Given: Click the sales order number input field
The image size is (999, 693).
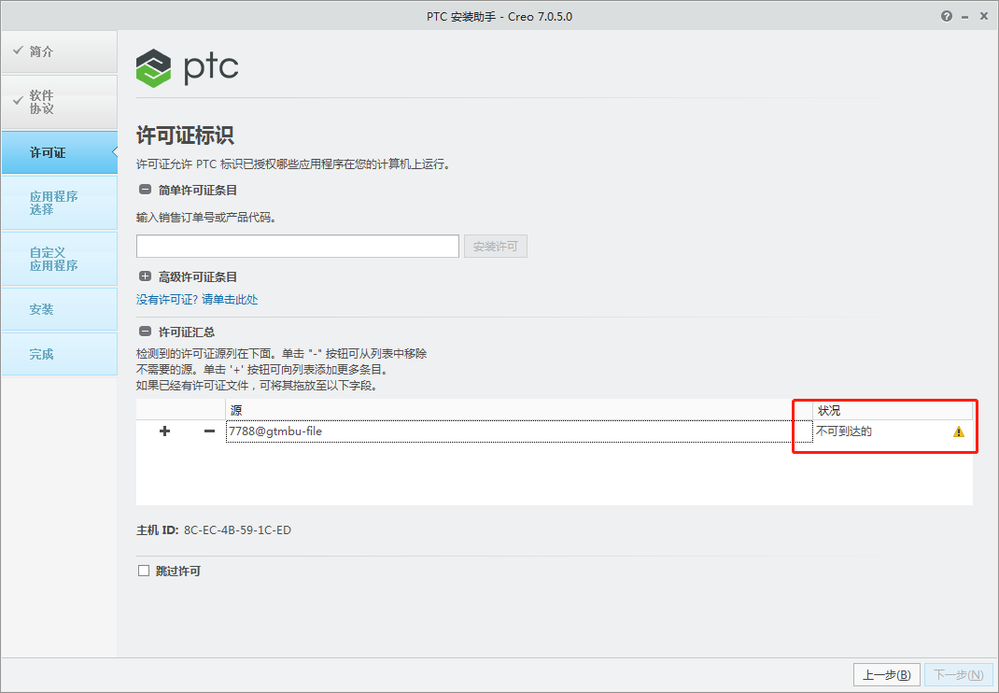Looking at the screenshot, I should [x=298, y=246].
